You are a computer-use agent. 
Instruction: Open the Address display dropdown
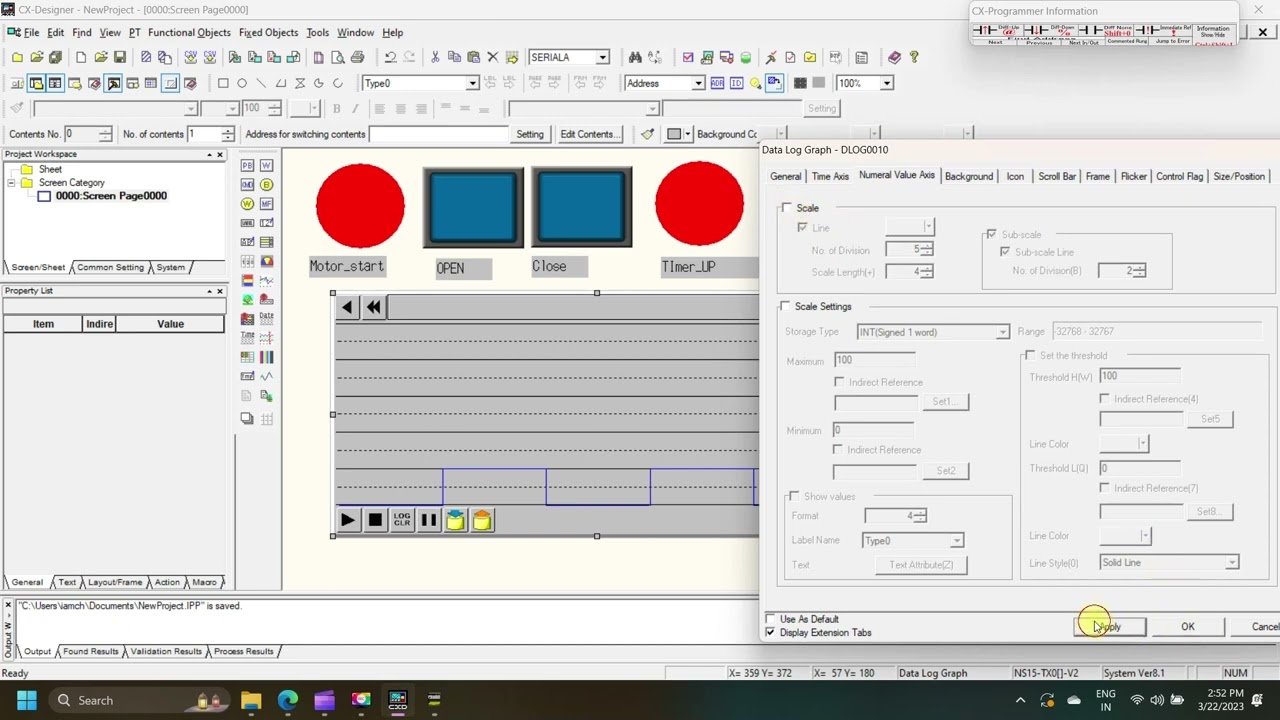click(698, 83)
